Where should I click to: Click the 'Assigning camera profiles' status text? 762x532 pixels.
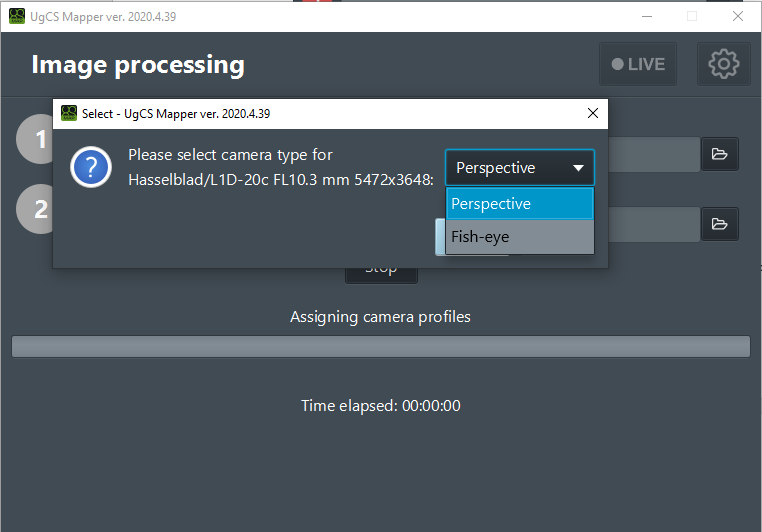pyautogui.click(x=381, y=317)
